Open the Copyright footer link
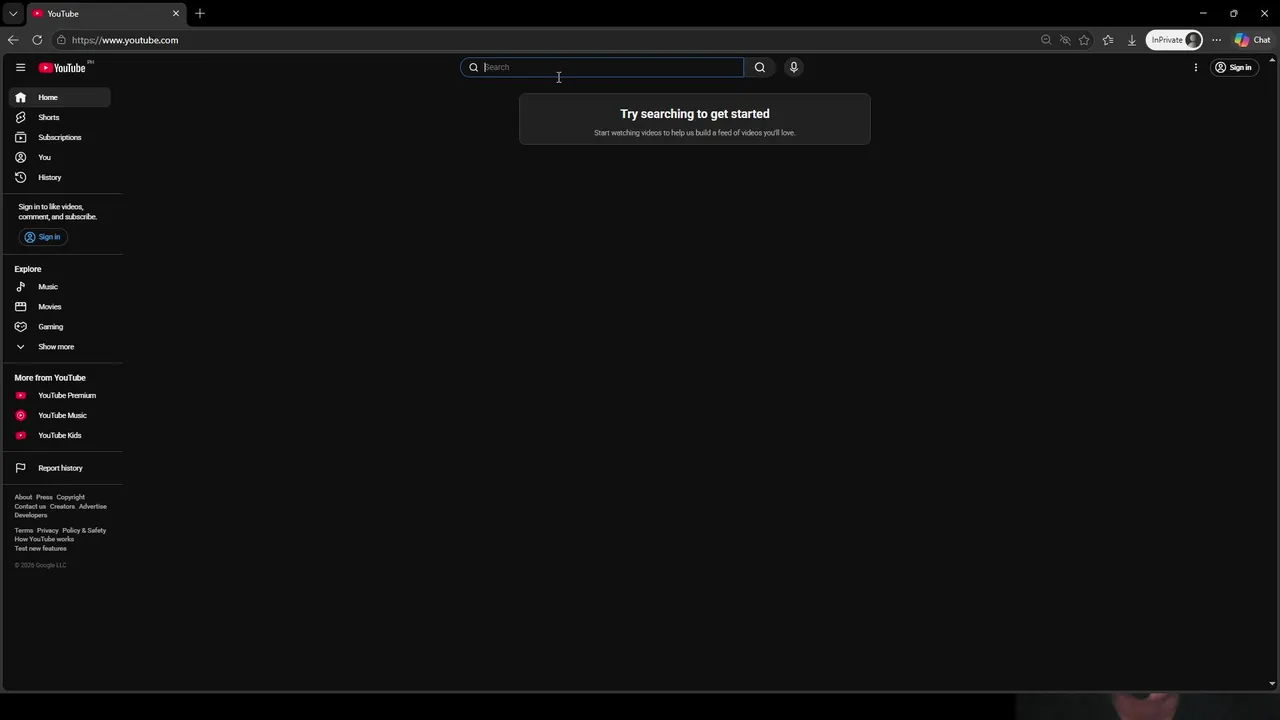 pos(70,497)
